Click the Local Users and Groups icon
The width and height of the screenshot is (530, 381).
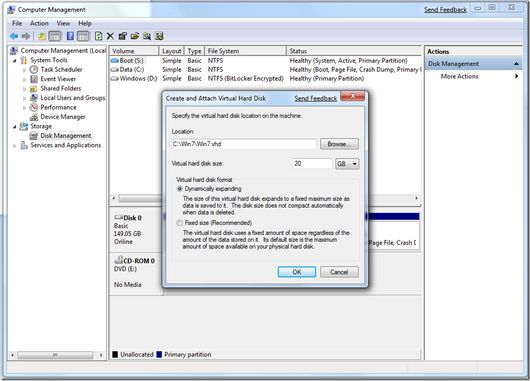34,98
